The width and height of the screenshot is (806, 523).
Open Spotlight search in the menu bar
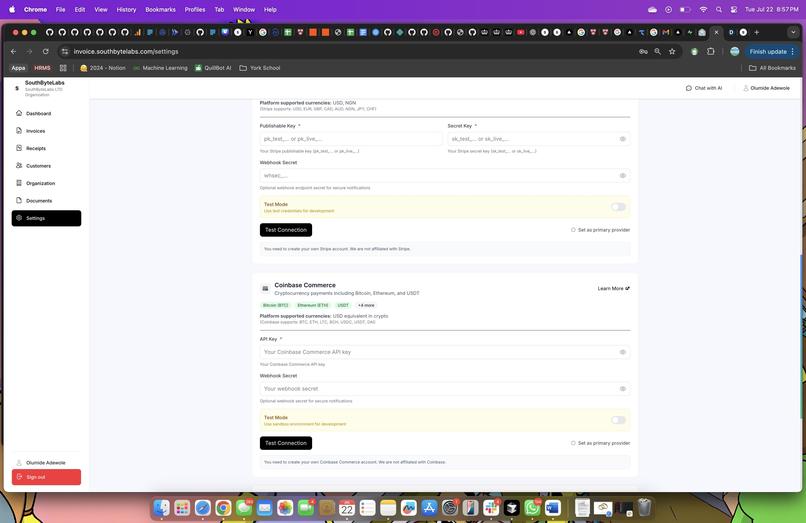pos(719,9)
